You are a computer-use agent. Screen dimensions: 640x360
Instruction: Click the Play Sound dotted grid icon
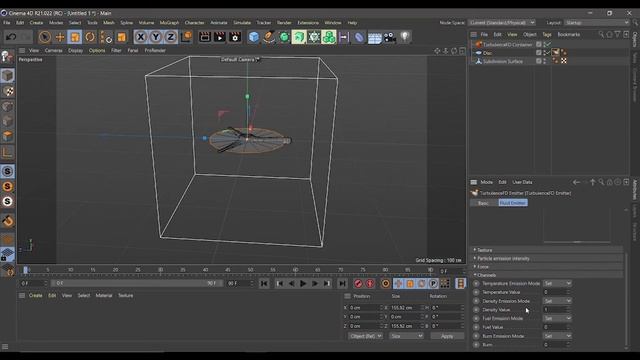point(445,283)
